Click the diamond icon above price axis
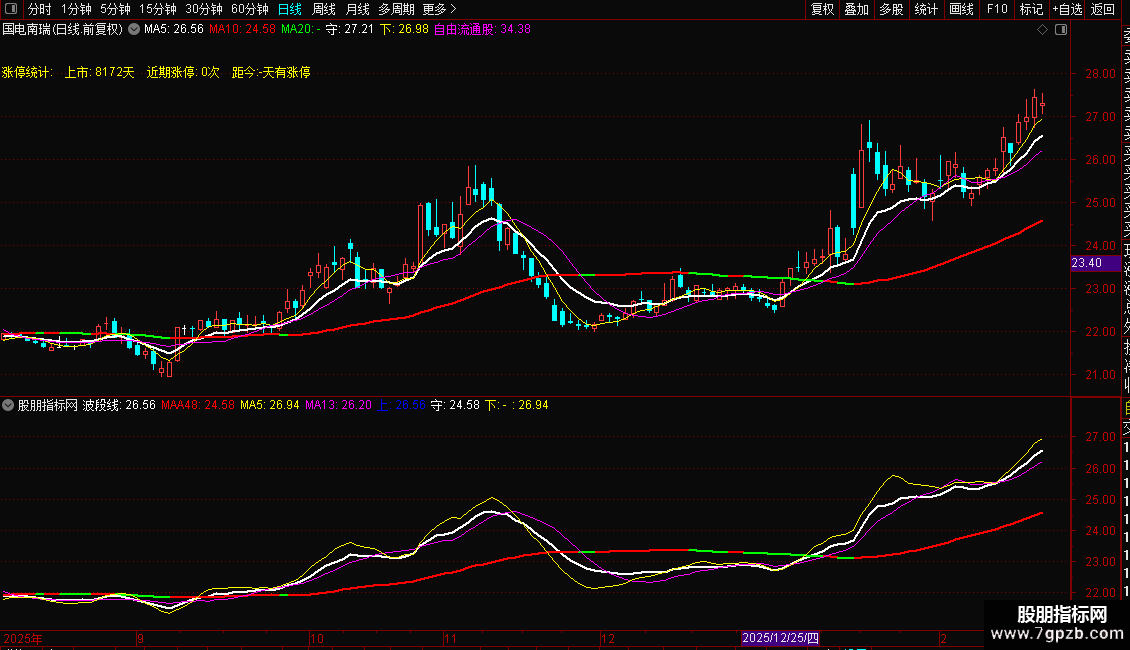 click(1044, 29)
